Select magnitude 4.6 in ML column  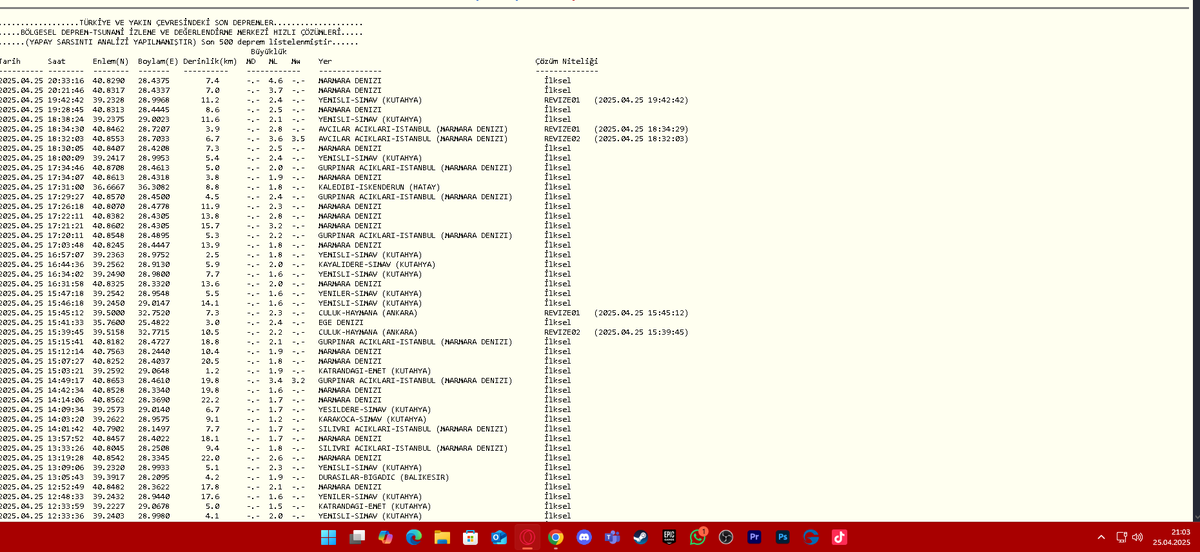275,80
